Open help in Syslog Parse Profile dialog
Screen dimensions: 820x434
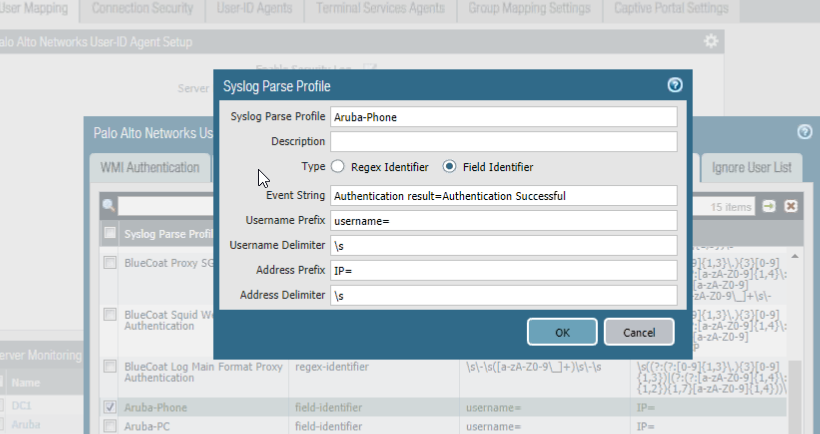[675, 85]
